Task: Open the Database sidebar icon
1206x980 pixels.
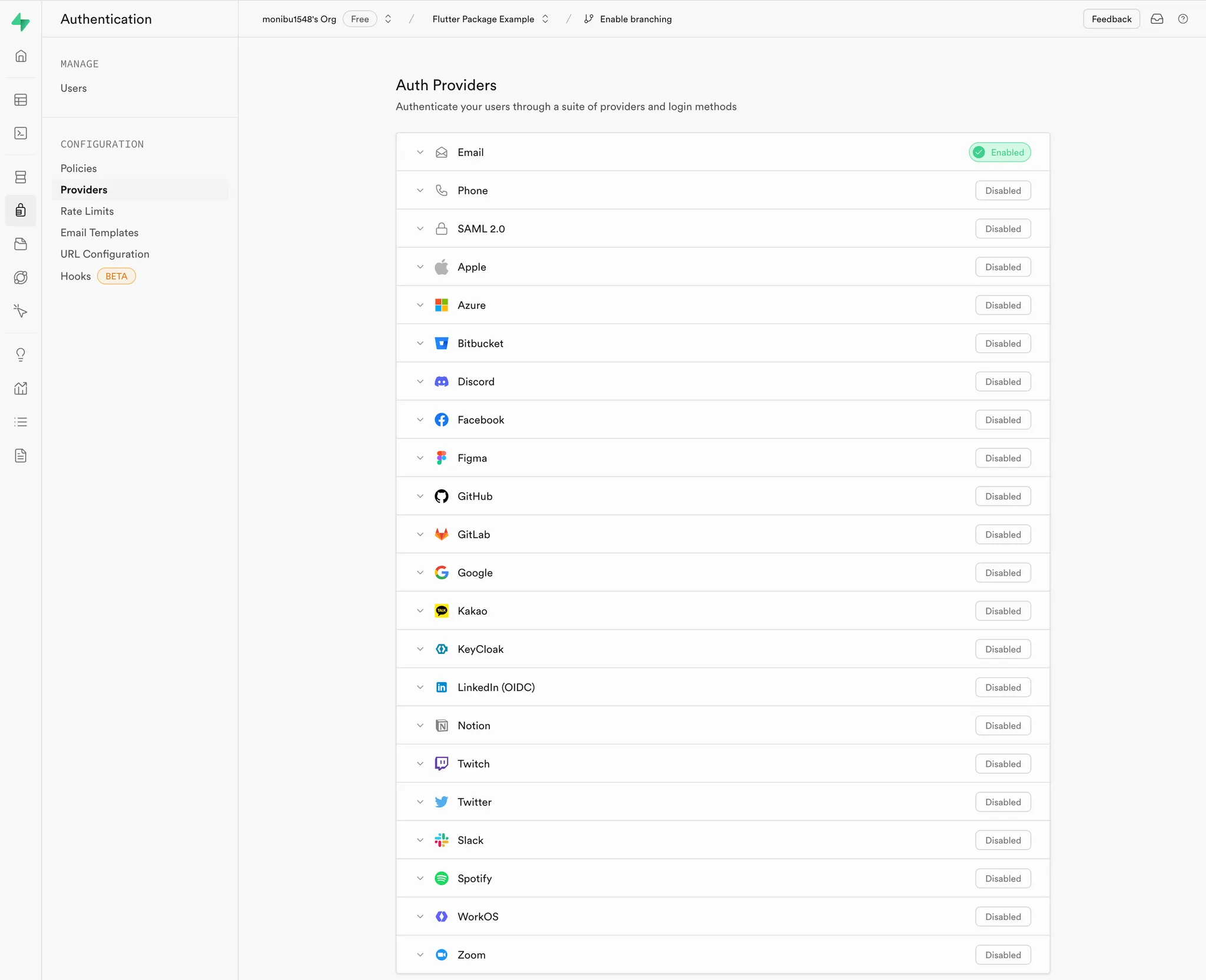Action: pyautogui.click(x=21, y=177)
